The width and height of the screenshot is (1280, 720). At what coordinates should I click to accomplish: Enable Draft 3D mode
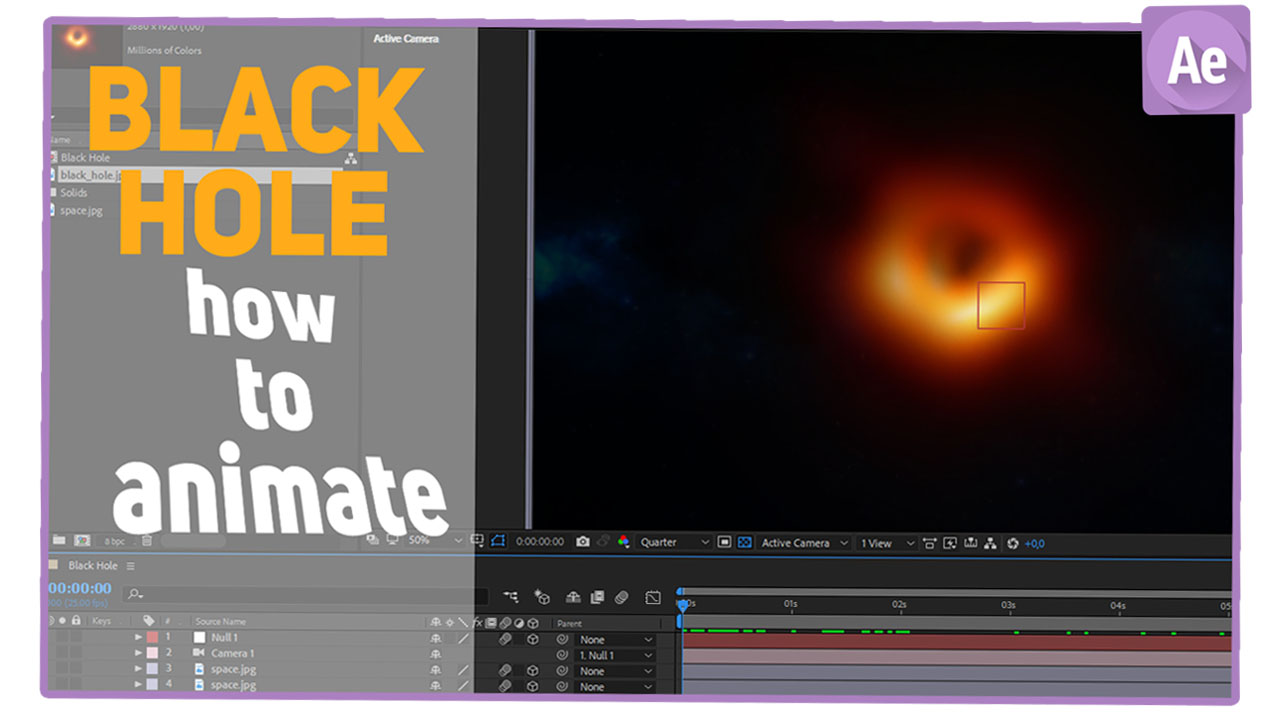[x=544, y=597]
